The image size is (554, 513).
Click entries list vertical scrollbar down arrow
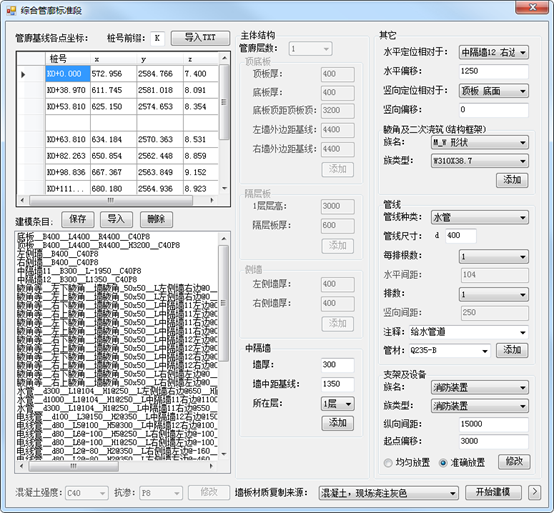coord(224,454)
